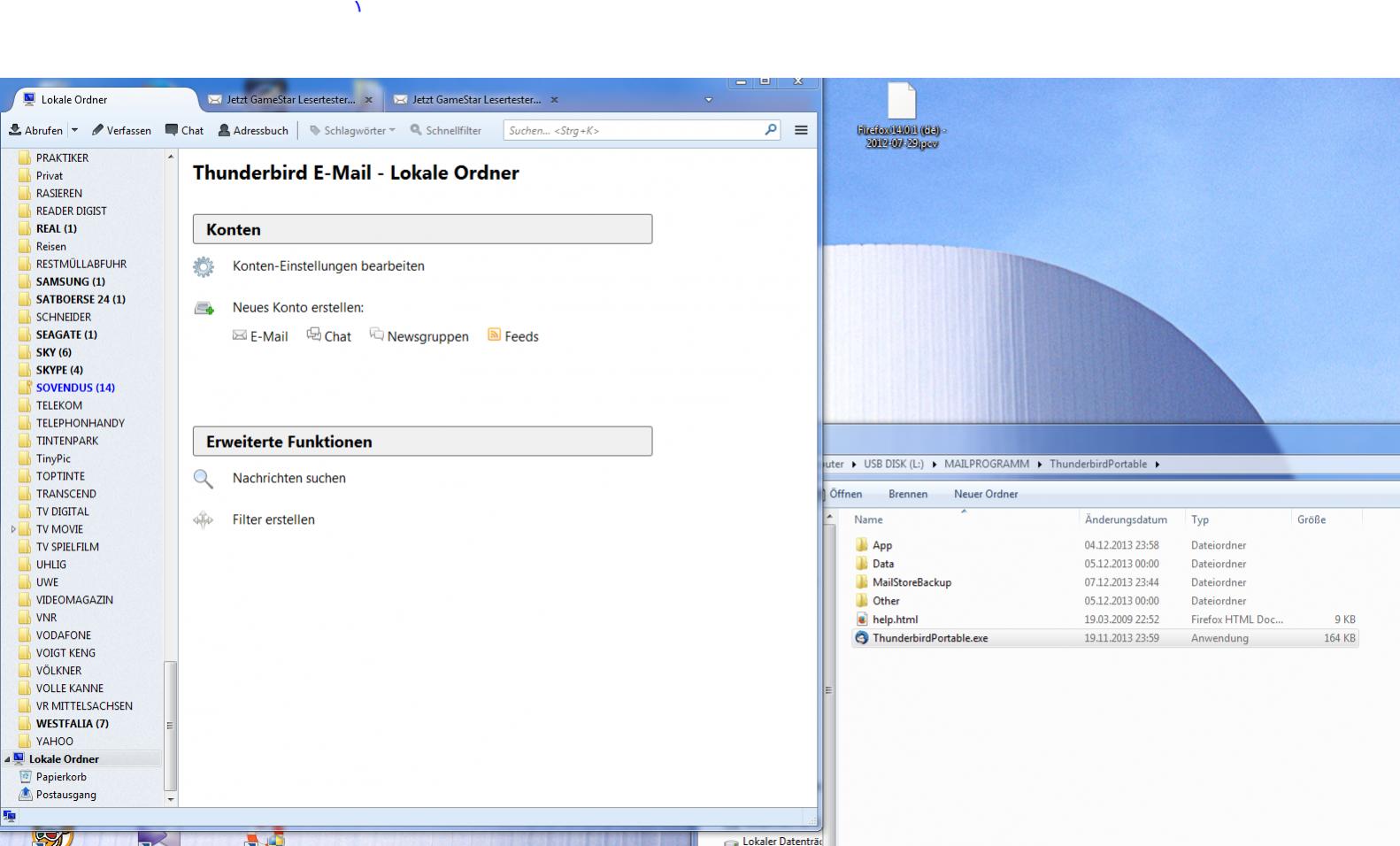Click the Neues Konto erstellen icon

click(204, 308)
